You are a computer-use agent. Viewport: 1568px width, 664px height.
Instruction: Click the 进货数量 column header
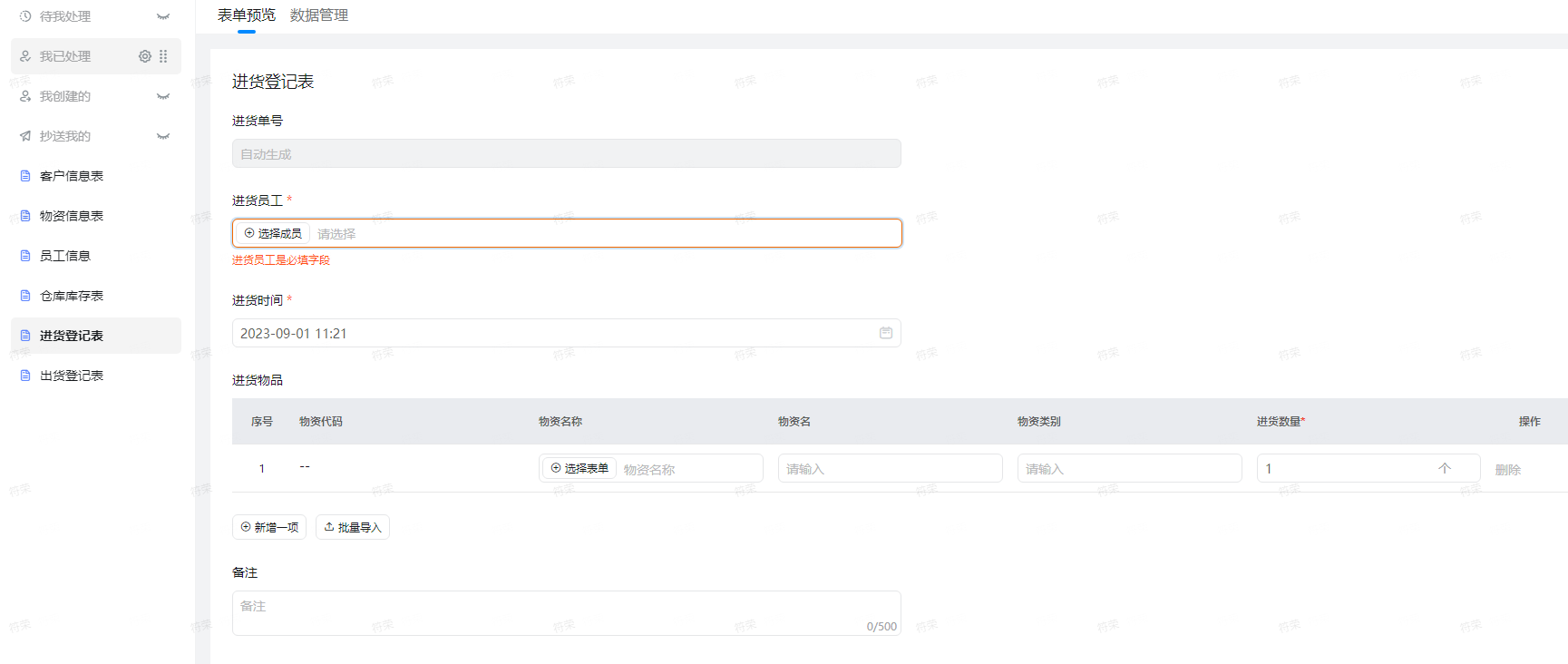(x=1281, y=421)
